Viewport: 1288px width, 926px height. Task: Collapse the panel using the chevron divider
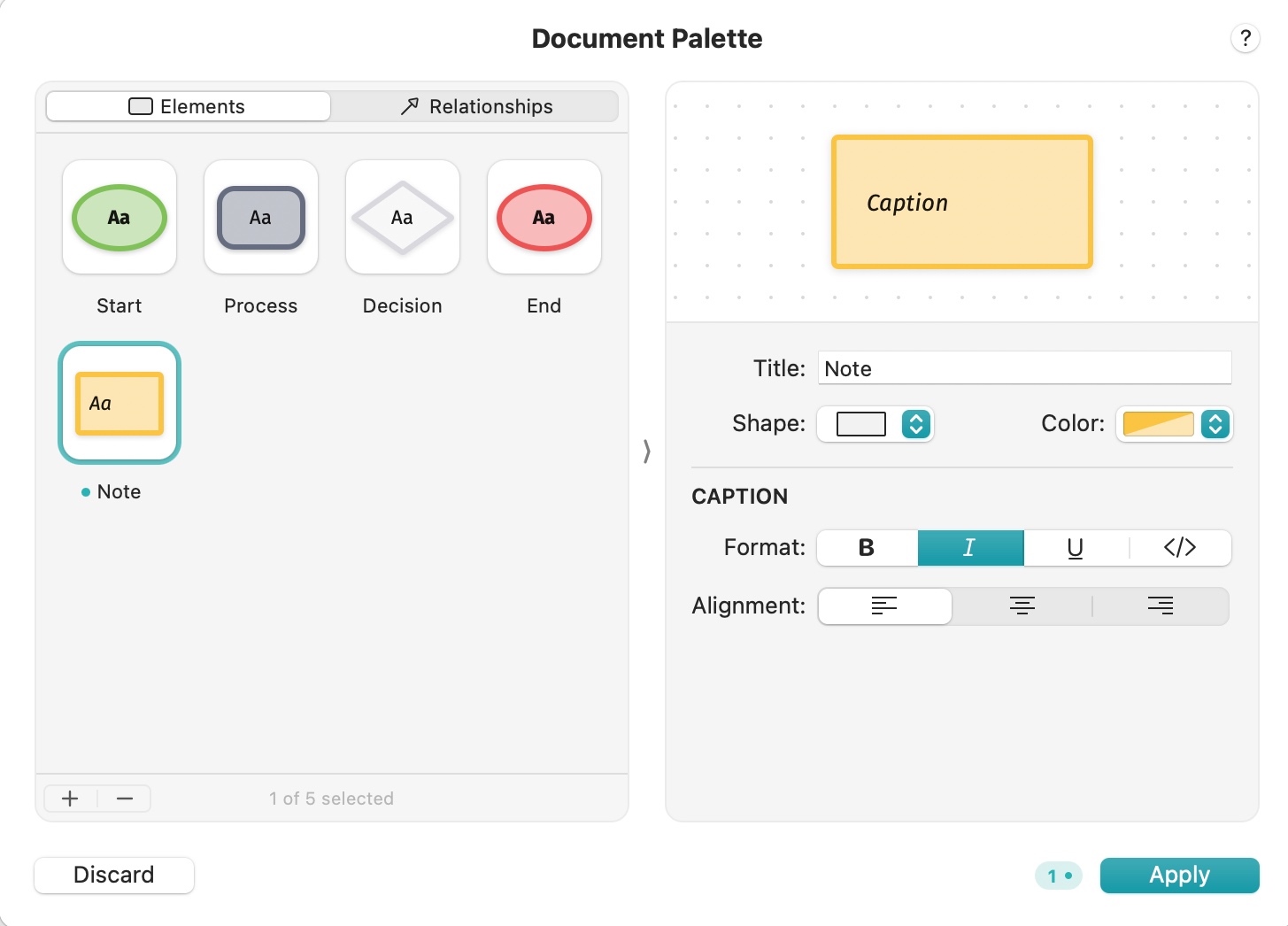647,451
